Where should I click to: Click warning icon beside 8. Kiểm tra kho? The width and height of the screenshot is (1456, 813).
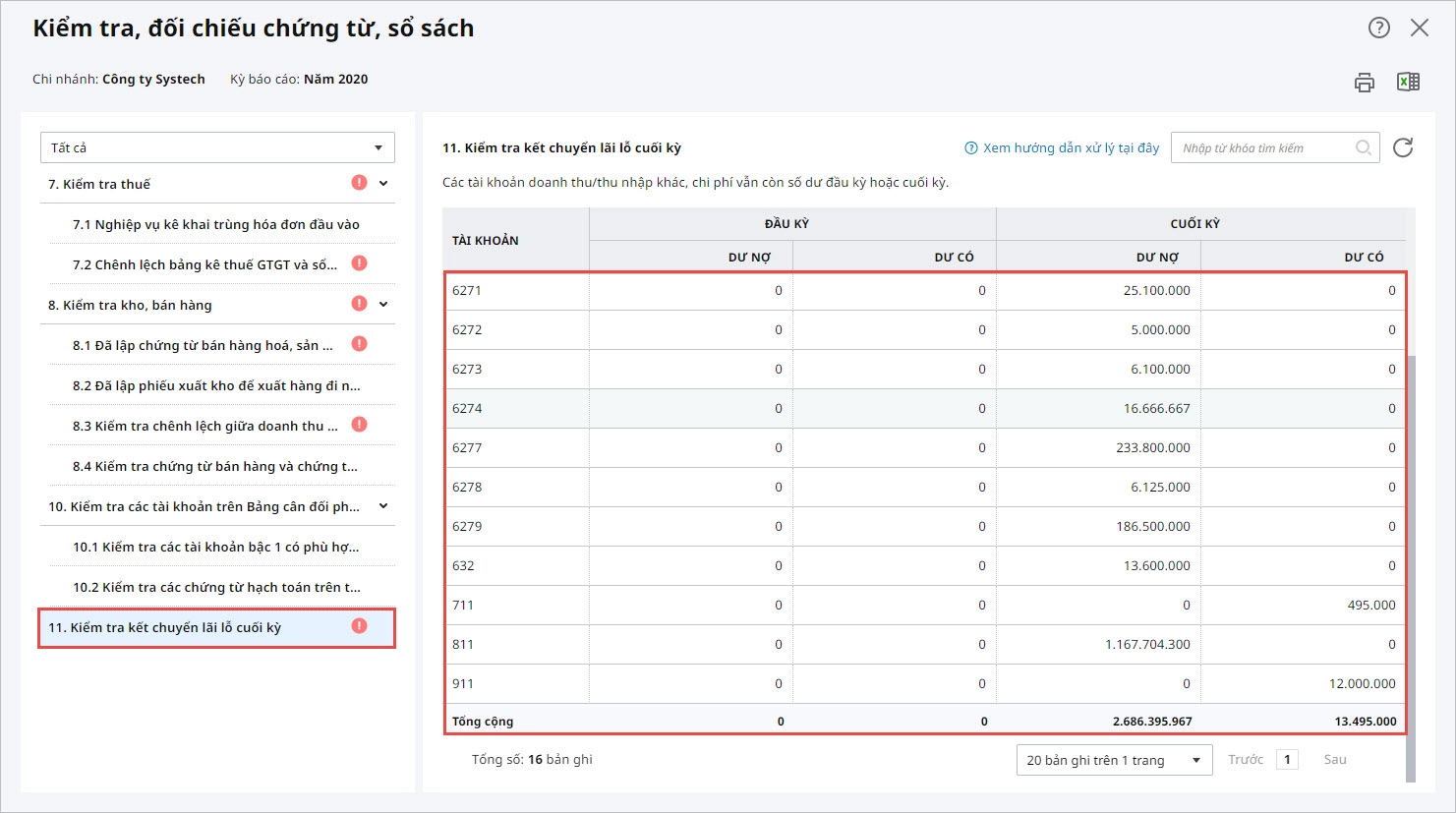pyautogui.click(x=359, y=303)
